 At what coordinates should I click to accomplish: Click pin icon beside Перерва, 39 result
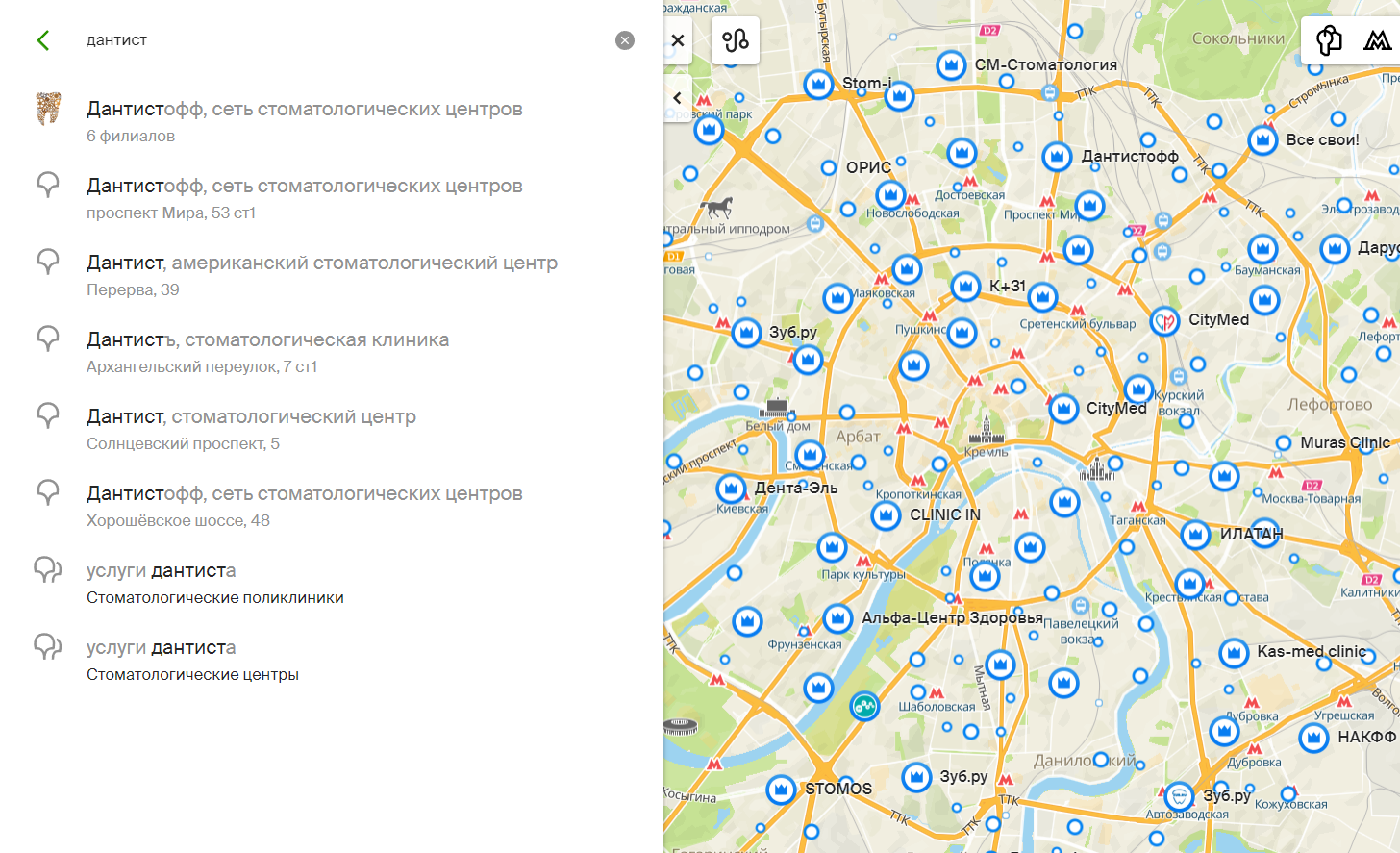click(48, 262)
